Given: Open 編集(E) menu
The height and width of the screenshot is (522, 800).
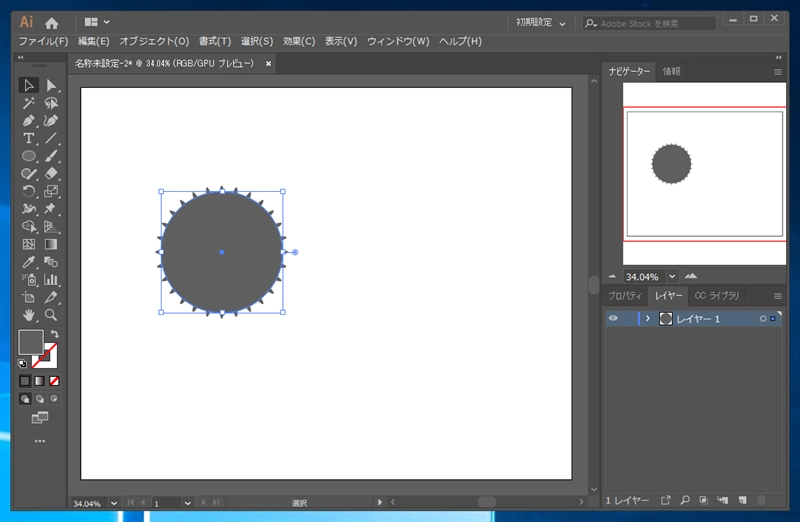Looking at the screenshot, I should point(93,41).
